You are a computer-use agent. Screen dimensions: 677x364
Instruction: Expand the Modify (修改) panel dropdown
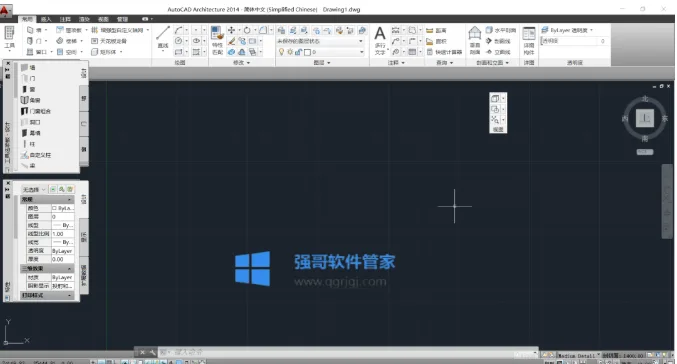(241, 63)
